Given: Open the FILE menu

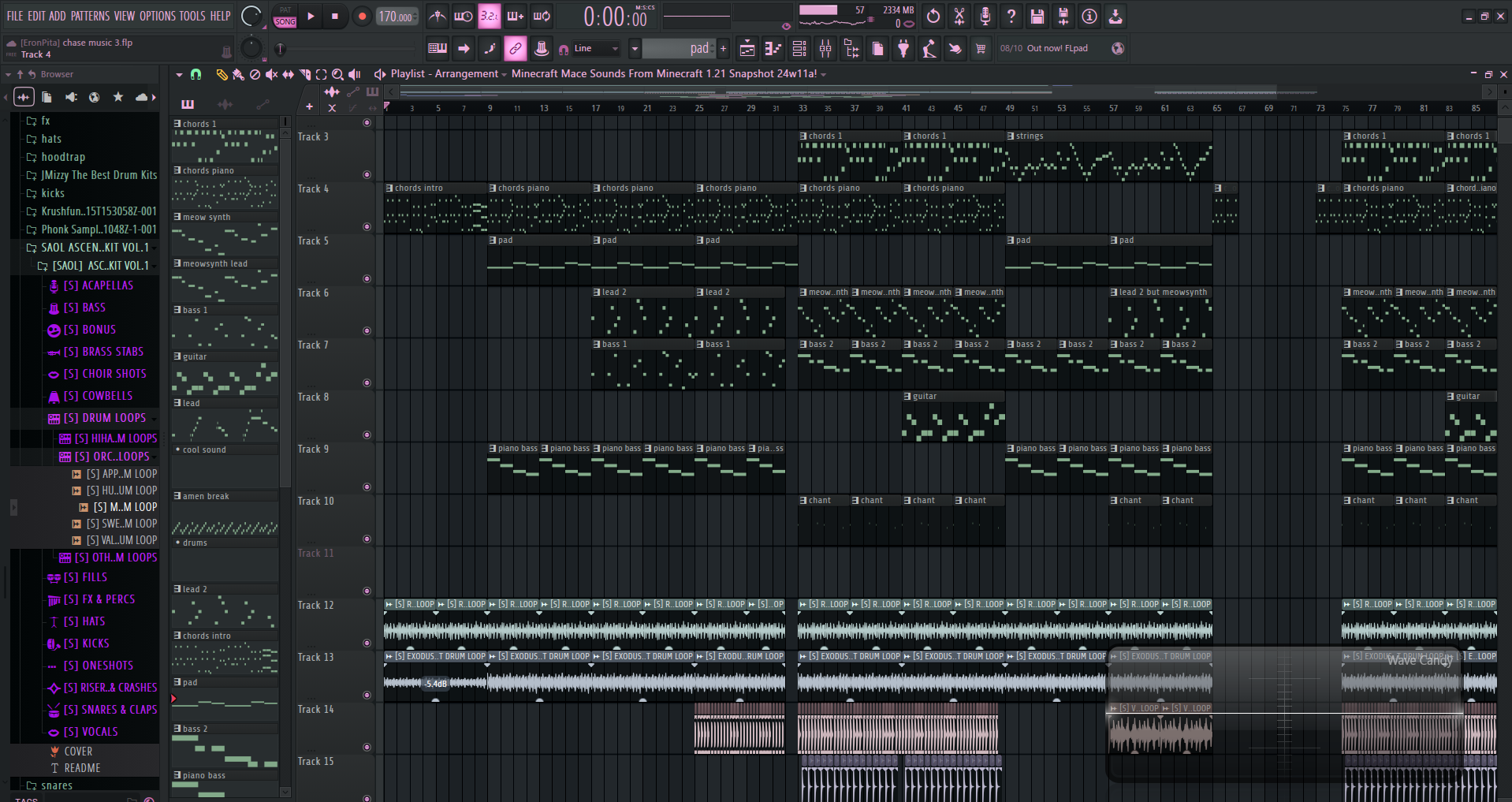Looking at the screenshot, I should (15, 16).
